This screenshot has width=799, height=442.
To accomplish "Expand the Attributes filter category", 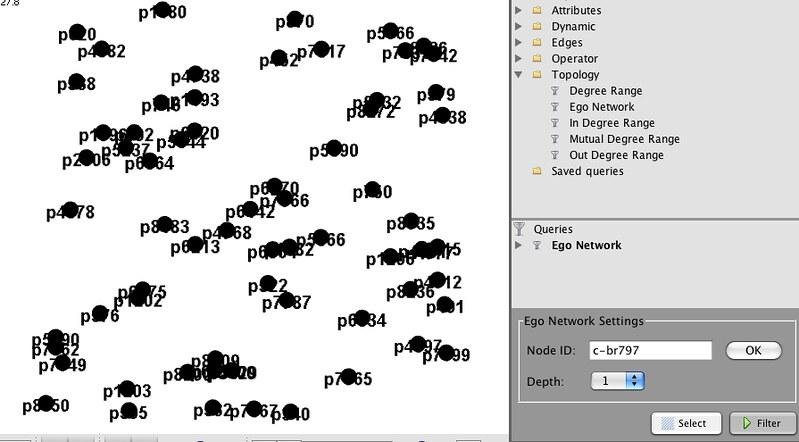I will pyautogui.click(x=518, y=11).
